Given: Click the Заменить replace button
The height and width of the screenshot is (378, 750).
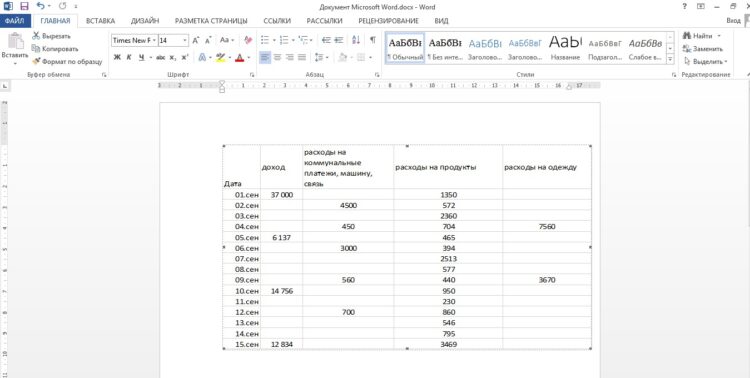Looking at the screenshot, I should (703, 49).
